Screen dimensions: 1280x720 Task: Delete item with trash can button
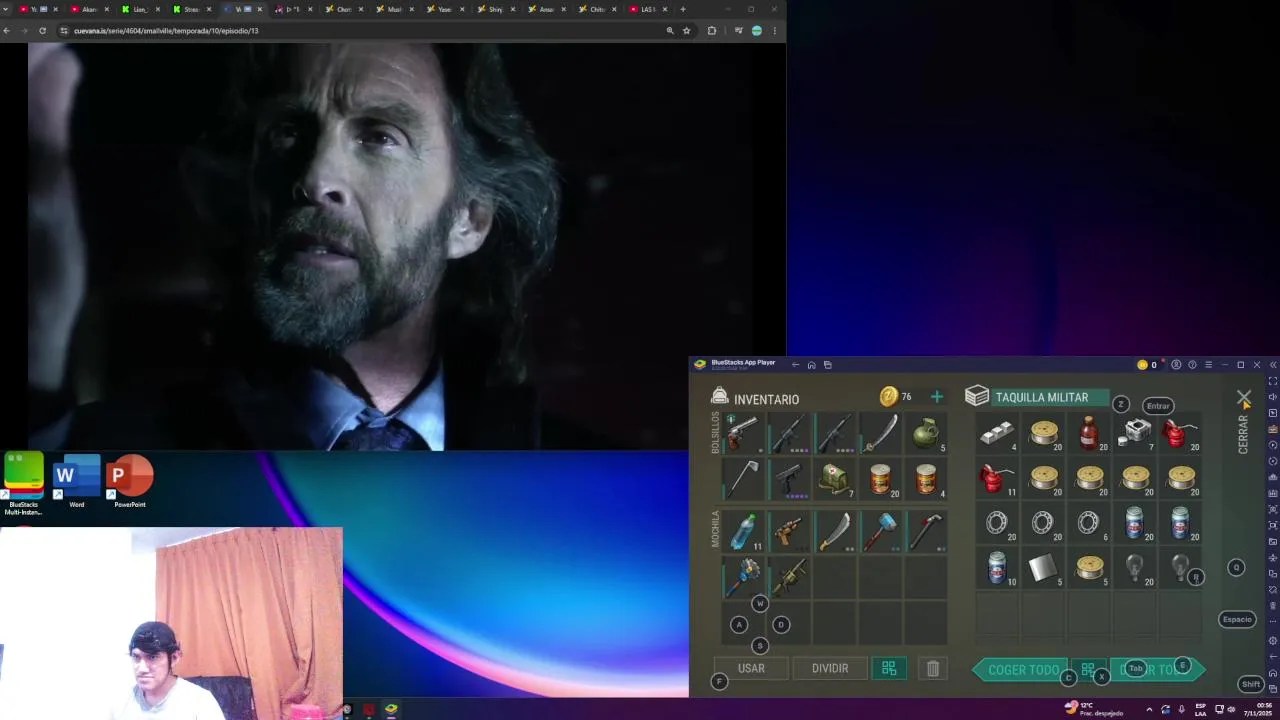[933, 669]
